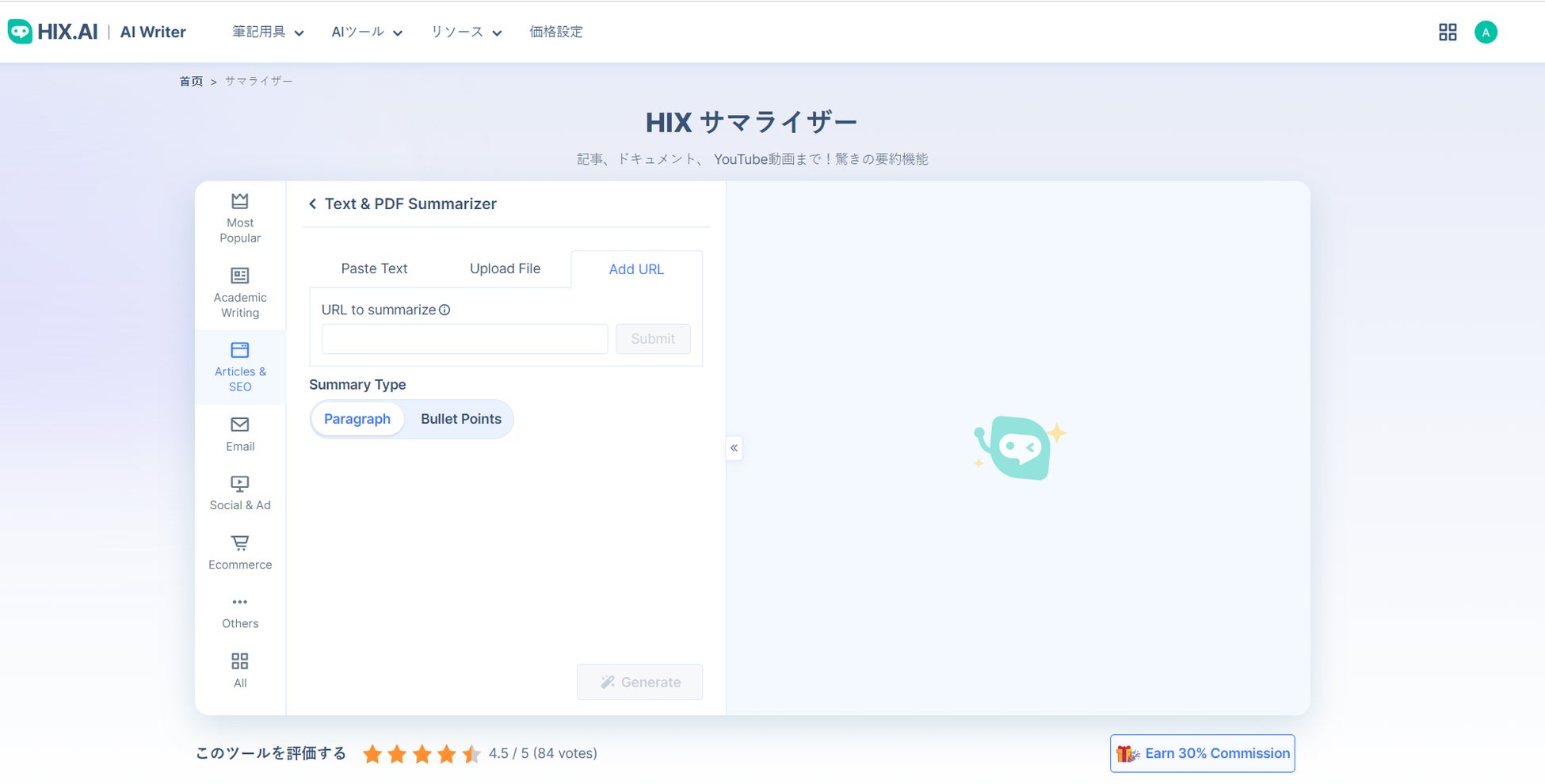Rate the tool with the third star
1545x784 pixels.
tap(422, 754)
